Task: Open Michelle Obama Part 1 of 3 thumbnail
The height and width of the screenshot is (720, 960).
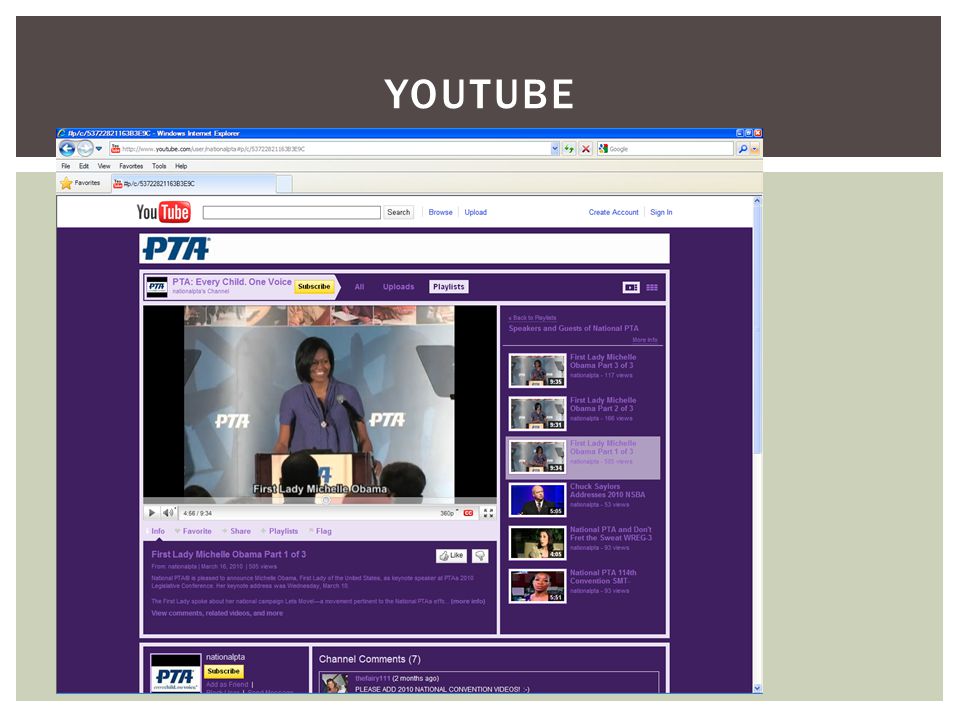Action: pyautogui.click(x=538, y=457)
